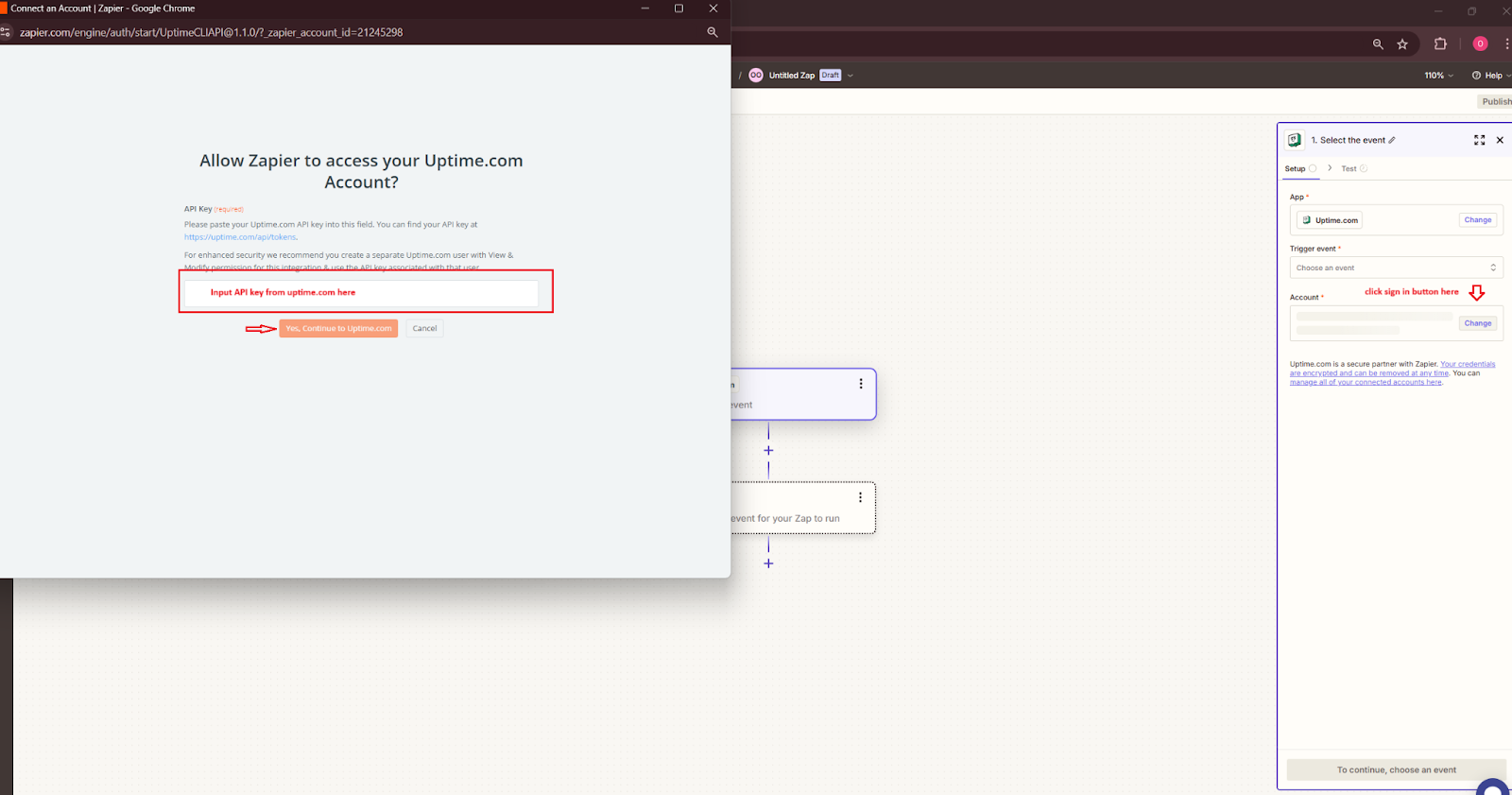Click the pink zap avatar beside Untitled Zap
This screenshot has width=1512, height=795.
pyautogui.click(x=756, y=76)
